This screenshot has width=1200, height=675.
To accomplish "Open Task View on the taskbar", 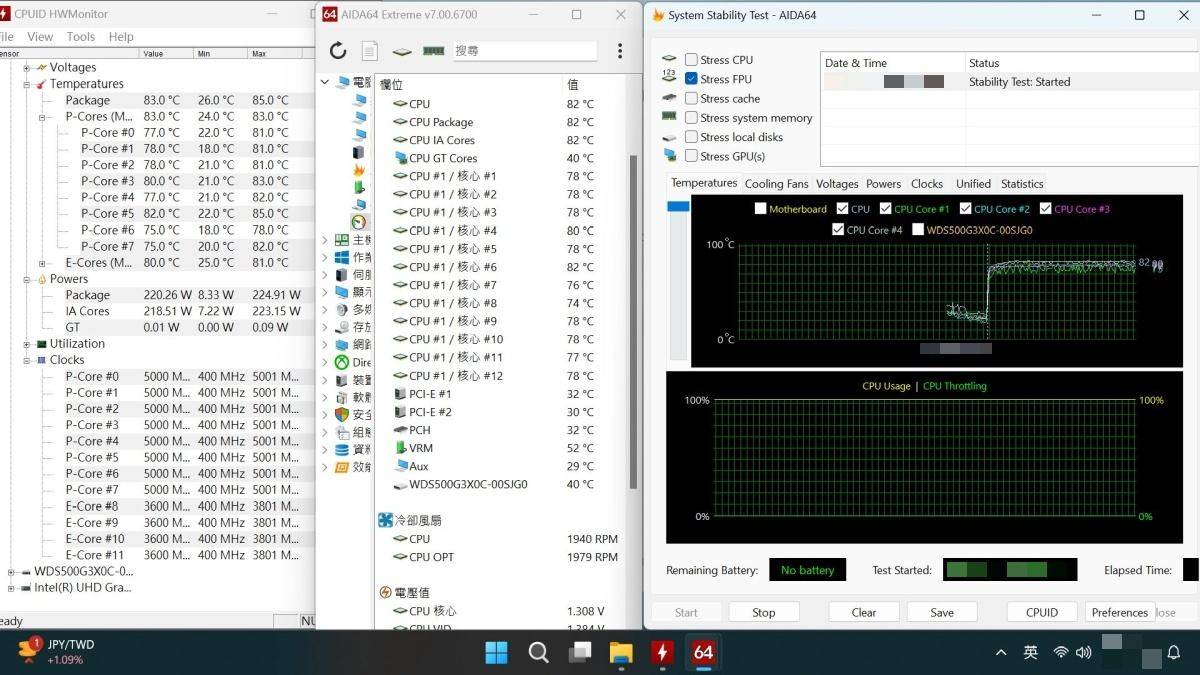I will pos(580,653).
